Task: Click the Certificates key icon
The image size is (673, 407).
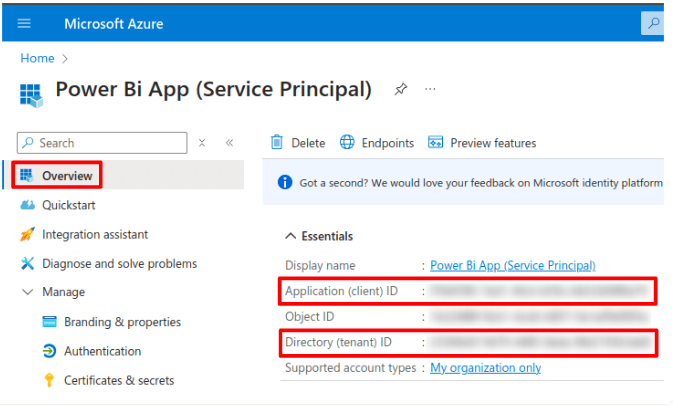Action: [49, 380]
